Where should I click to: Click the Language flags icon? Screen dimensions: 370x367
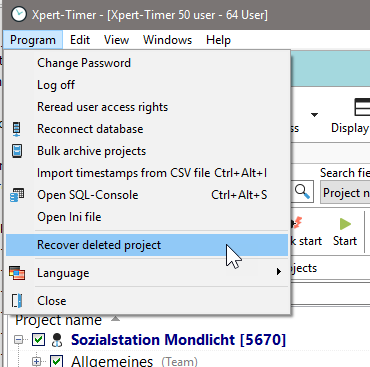tap(17, 273)
